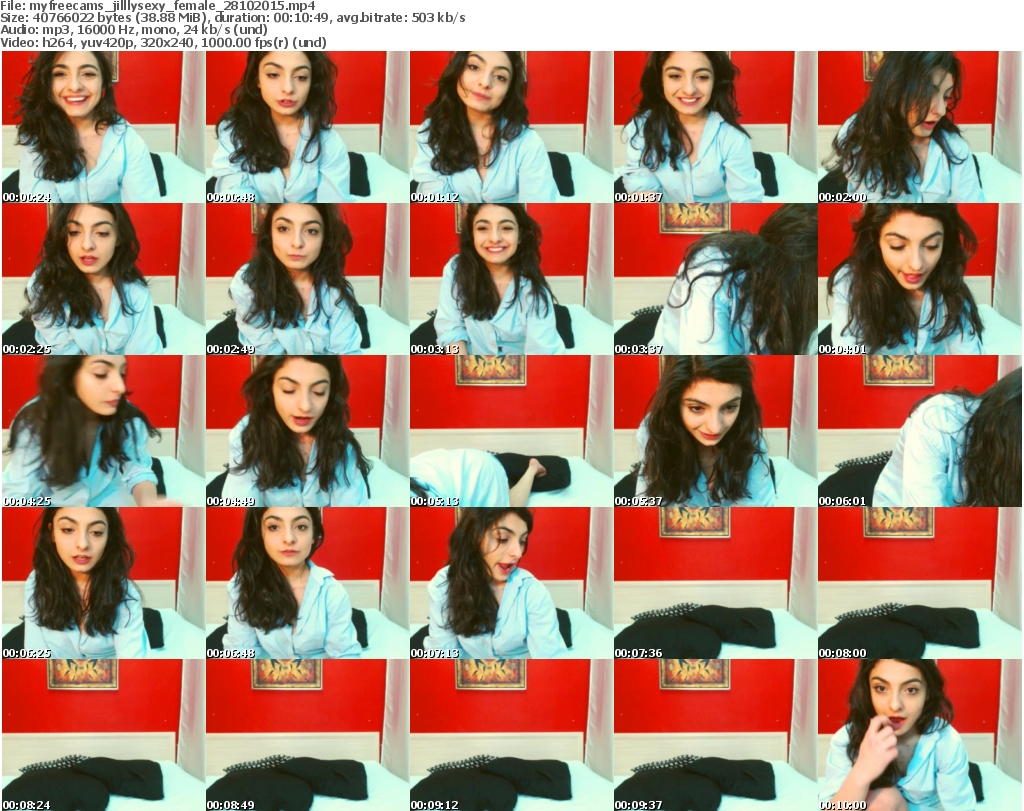
Task: Select the frame stamped 00:05:37
Action: [715, 431]
